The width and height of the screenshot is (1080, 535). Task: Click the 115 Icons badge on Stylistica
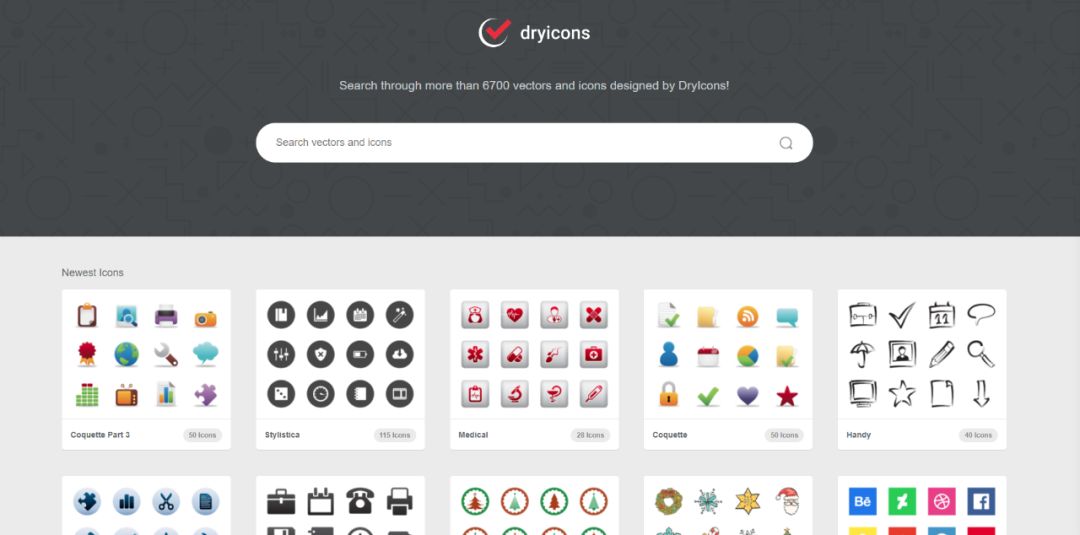[x=395, y=435]
